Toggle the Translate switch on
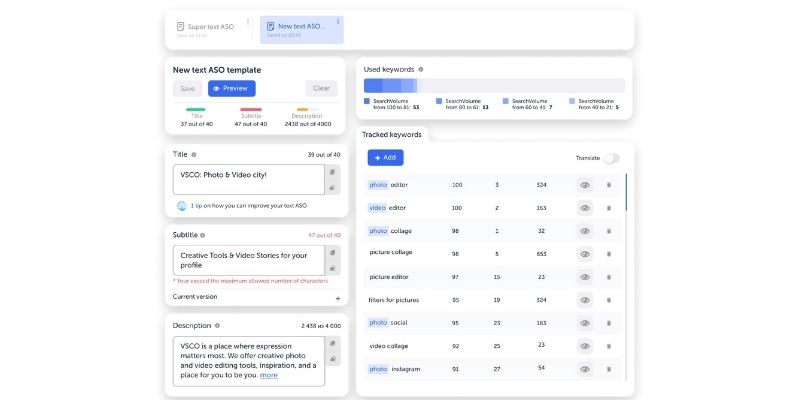The width and height of the screenshot is (800, 400). coord(610,158)
